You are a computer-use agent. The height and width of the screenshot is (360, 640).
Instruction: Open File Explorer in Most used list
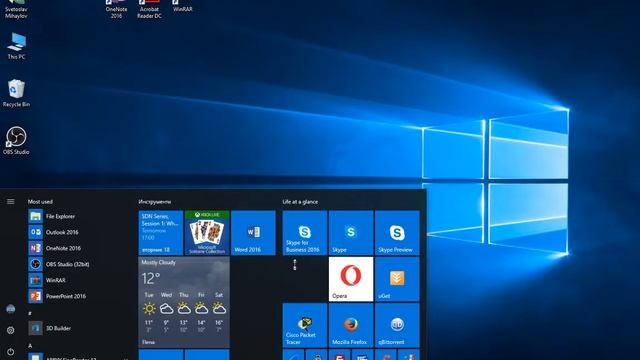click(78, 216)
